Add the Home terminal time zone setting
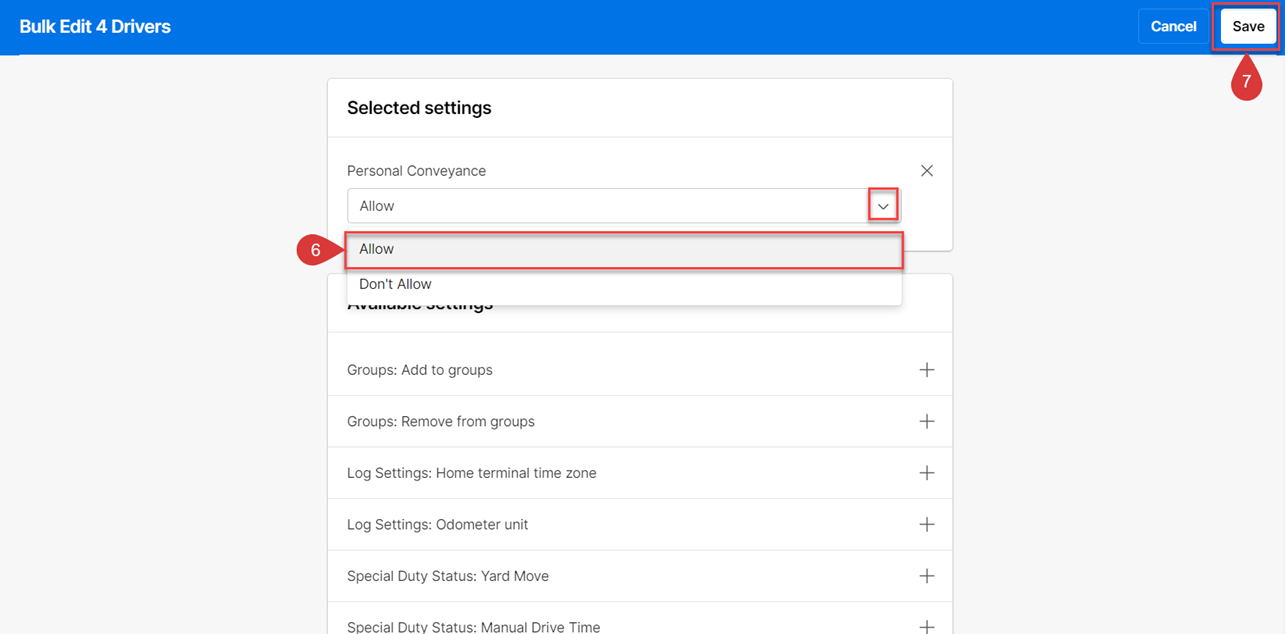The height and width of the screenshot is (634, 1285). pyautogui.click(x=927, y=473)
